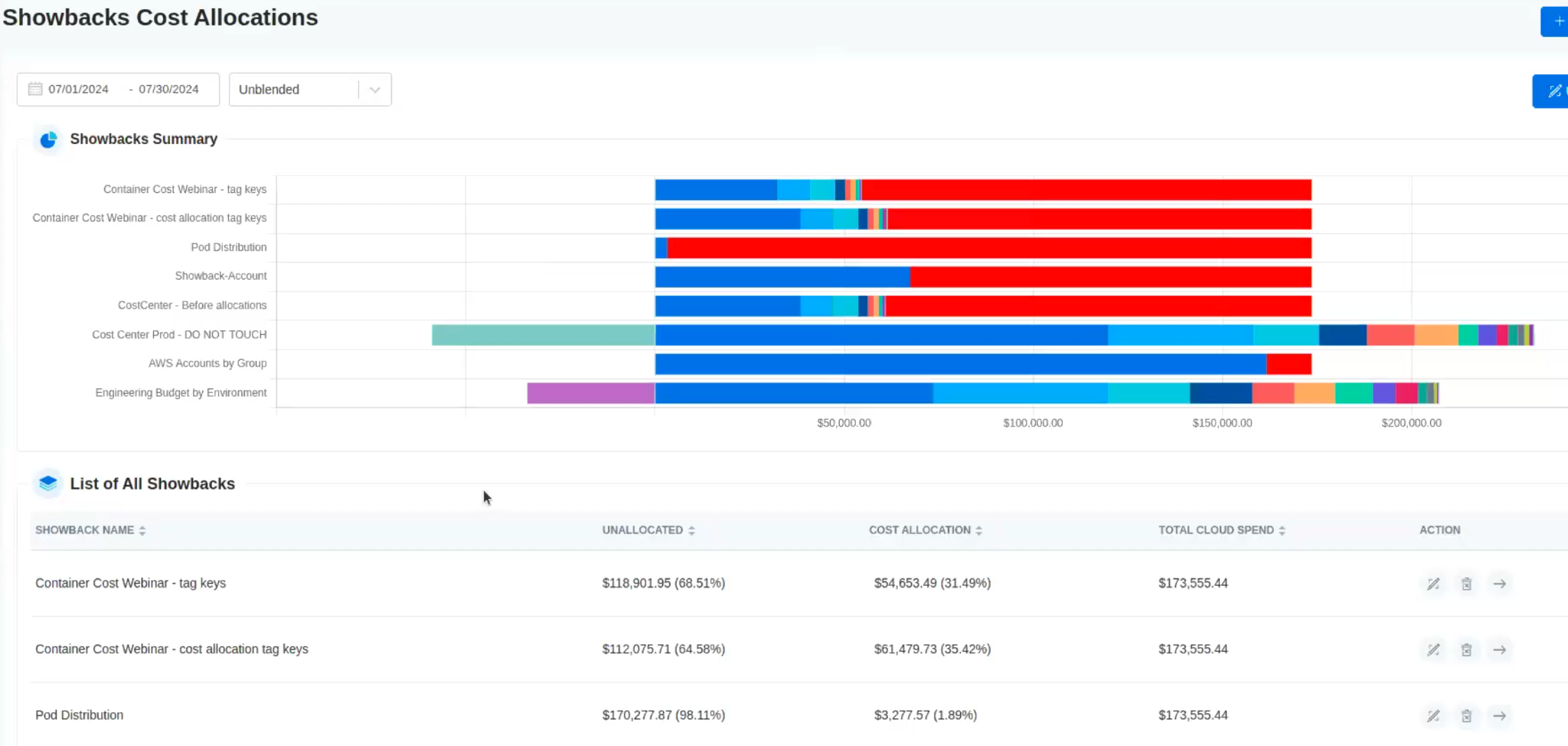Sort by Total Cloud Spend column

(1221, 530)
